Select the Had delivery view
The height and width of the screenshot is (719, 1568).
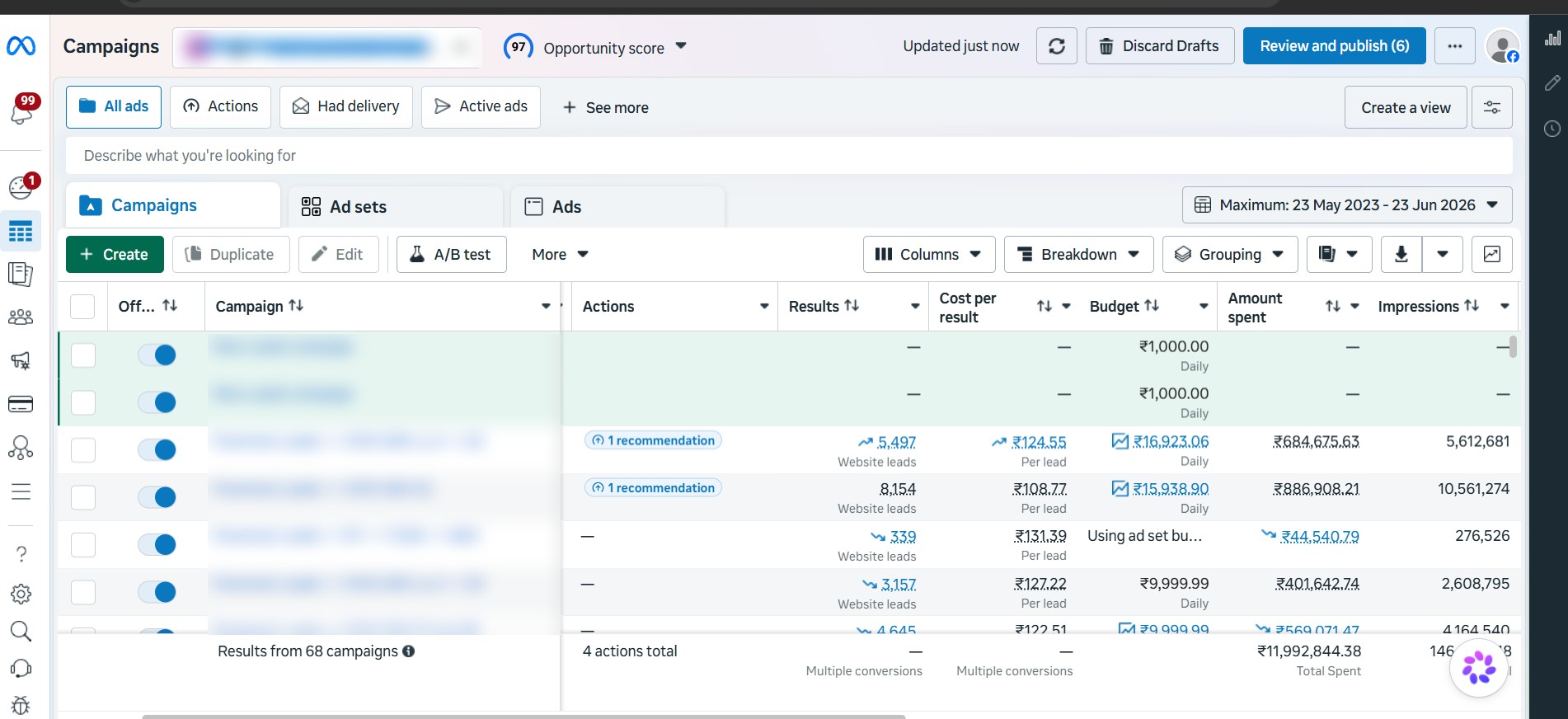tap(346, 107)
